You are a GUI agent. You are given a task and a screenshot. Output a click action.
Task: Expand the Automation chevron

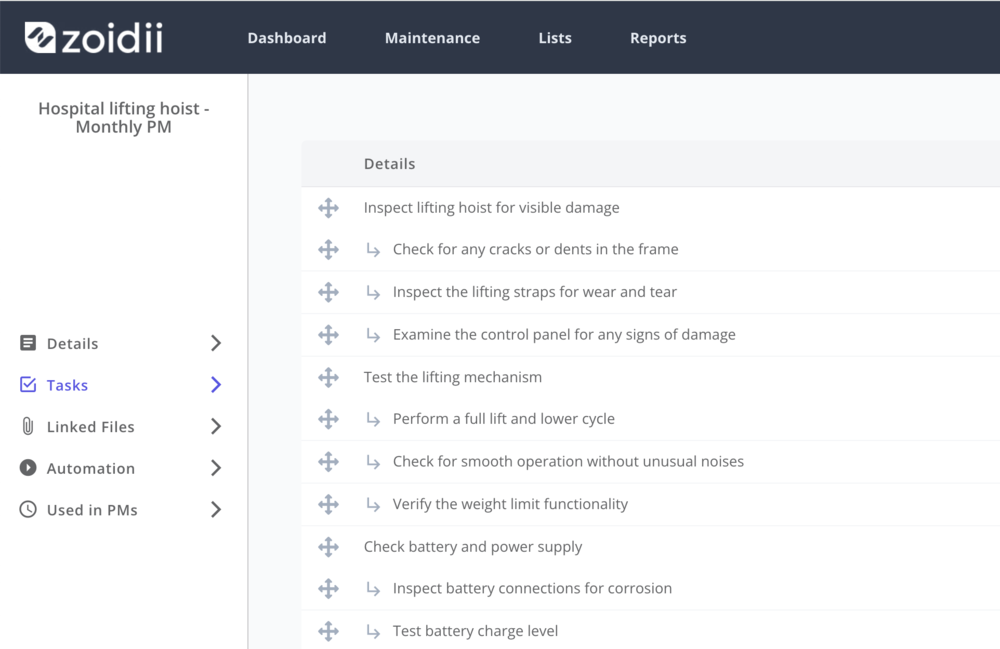(216, 468)
